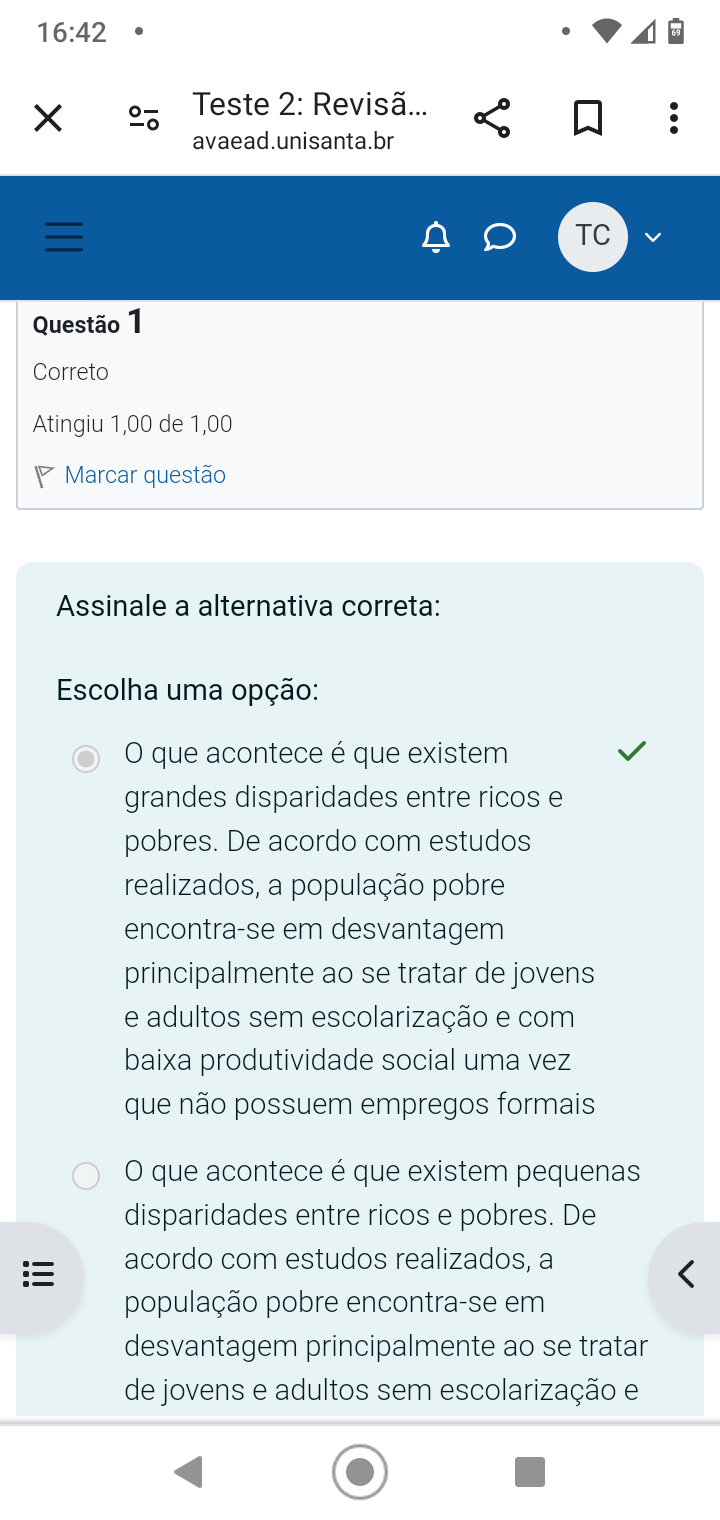Close the browser tab with X icon
Viewport: 720px width, 1520px height.
(47, 119)
